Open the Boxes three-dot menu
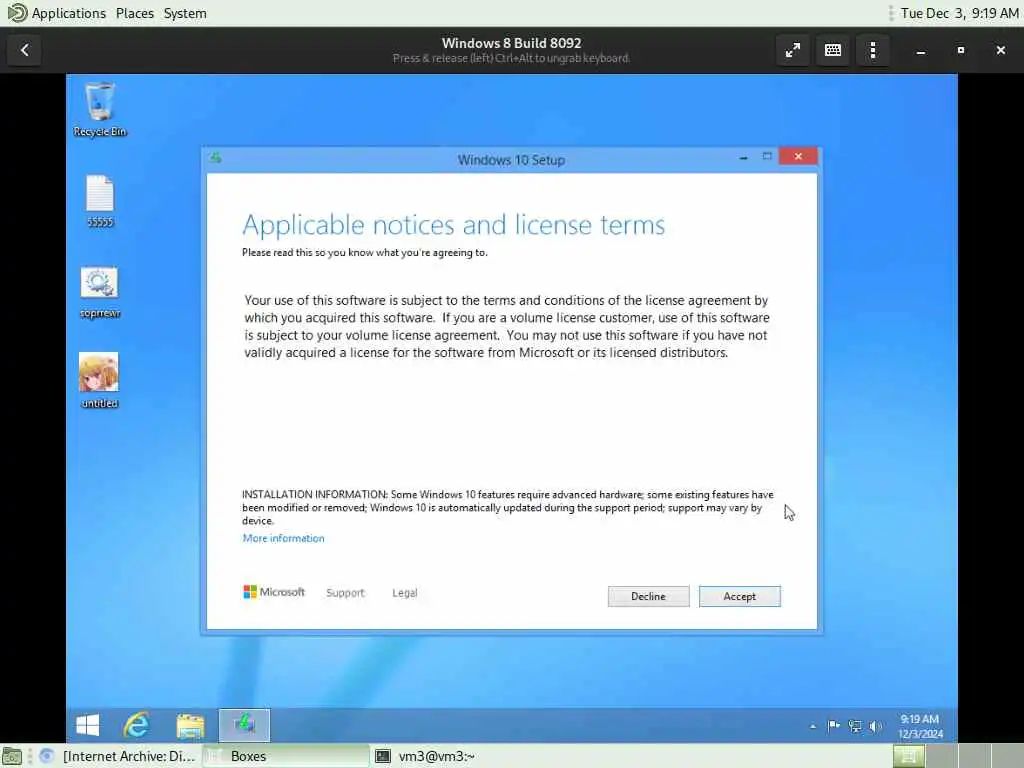The image size is (1024, 768). click(x=873, y=50)
